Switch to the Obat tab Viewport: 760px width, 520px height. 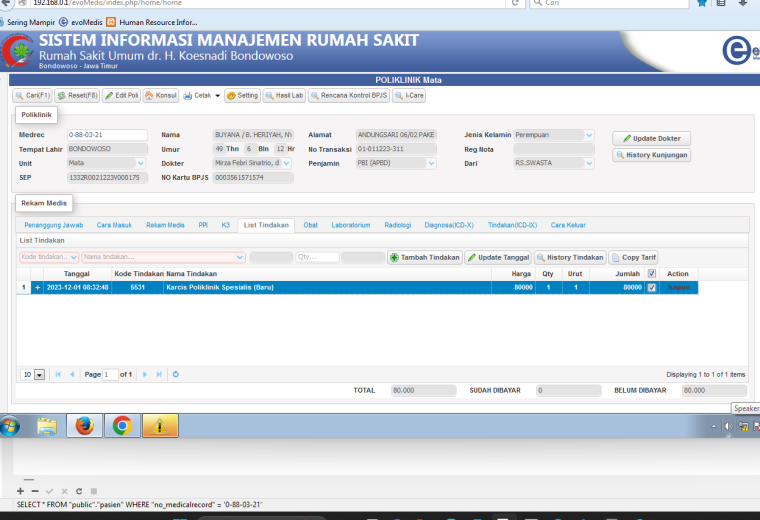pyautogui.click(x=311, y=225)
